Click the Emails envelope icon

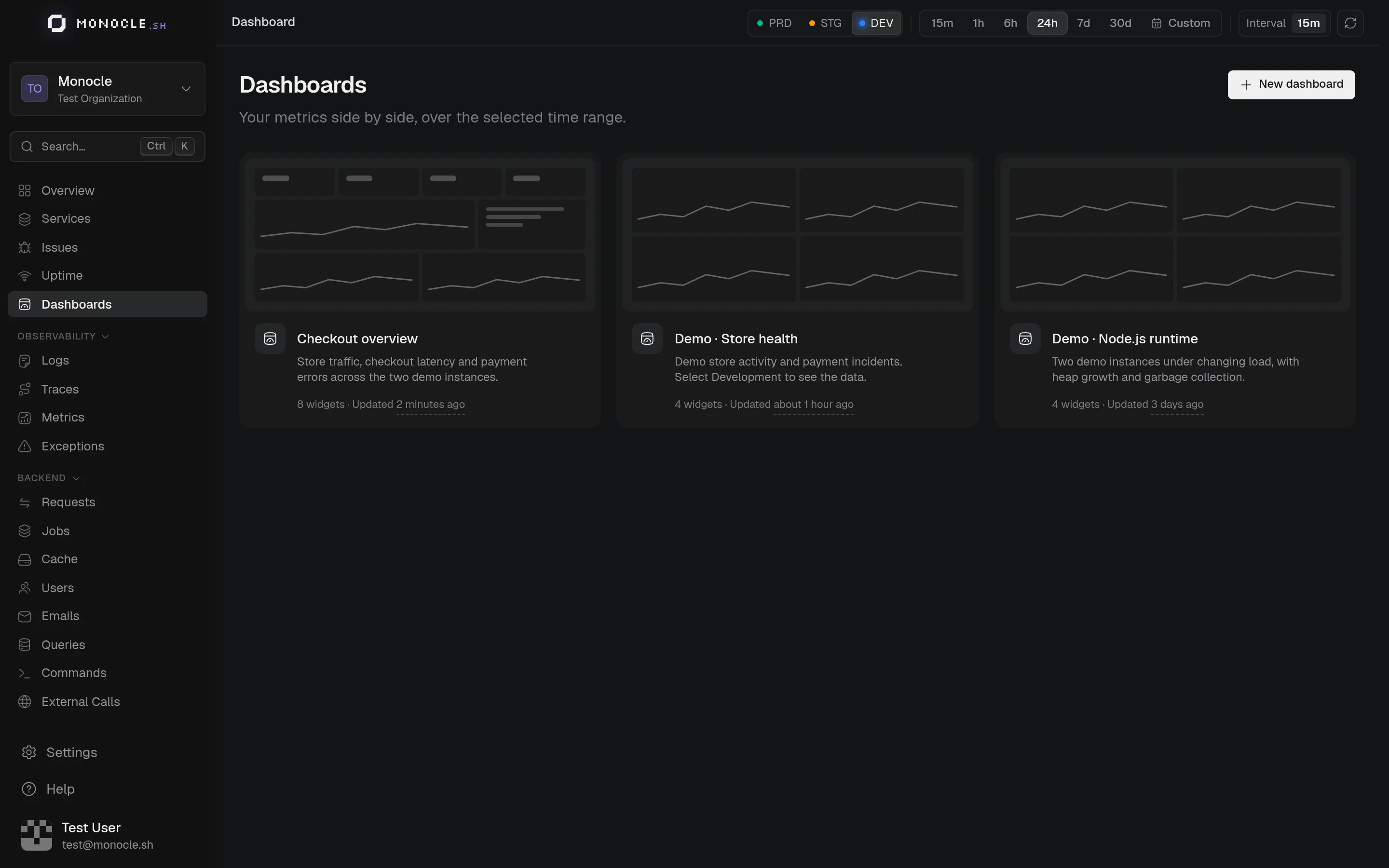25,616
